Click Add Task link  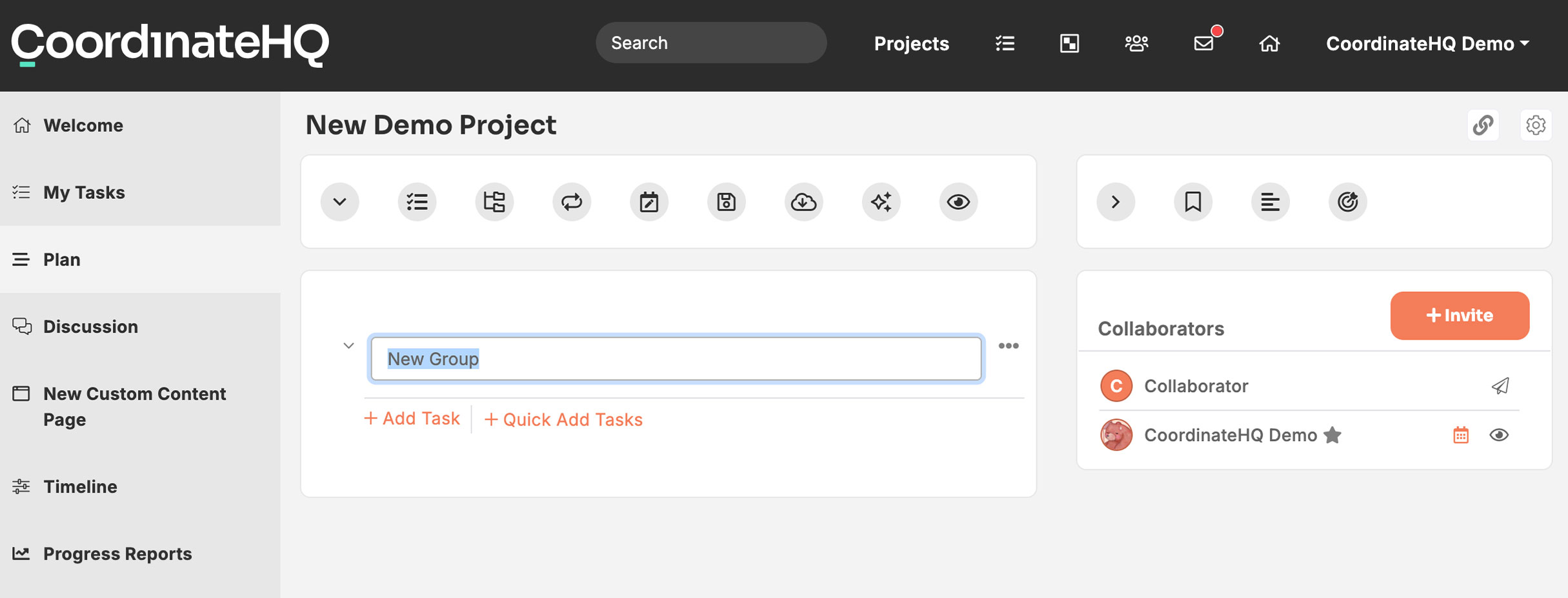[x=412, y=418]
